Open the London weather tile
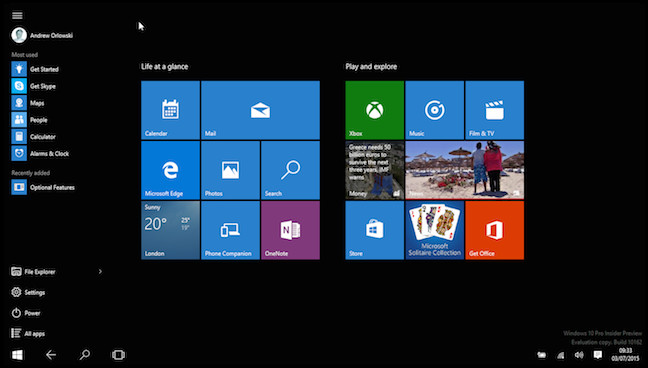Image resolution: width=648 pixels, height=368 pixels. [x=170, y=230]
